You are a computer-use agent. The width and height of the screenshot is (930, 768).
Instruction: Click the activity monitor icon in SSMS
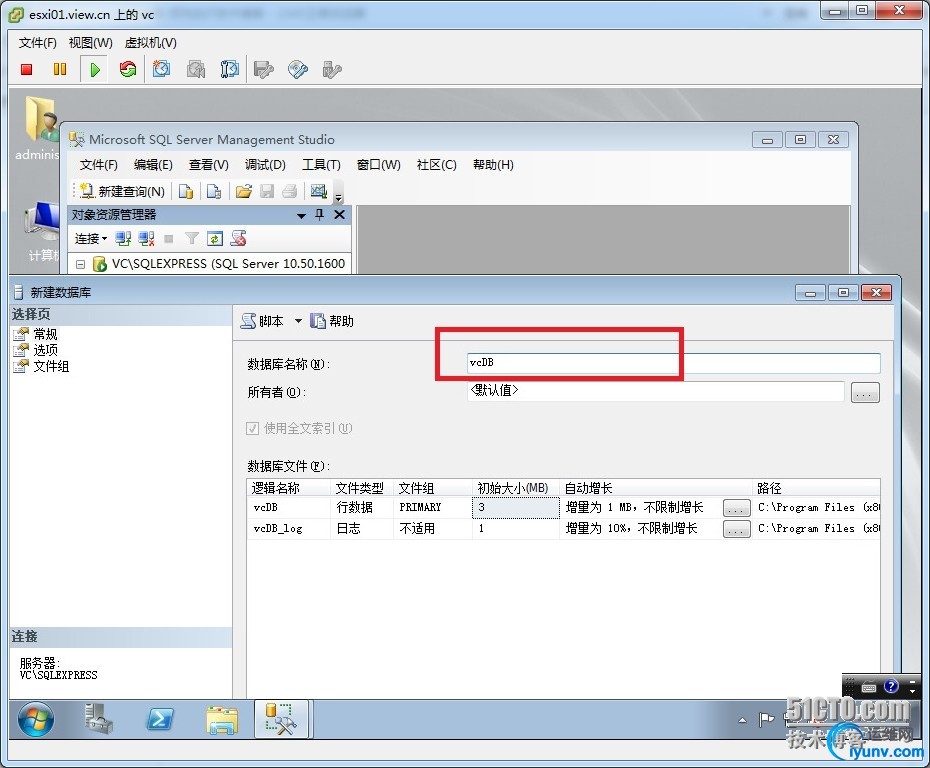pos(319,191)
